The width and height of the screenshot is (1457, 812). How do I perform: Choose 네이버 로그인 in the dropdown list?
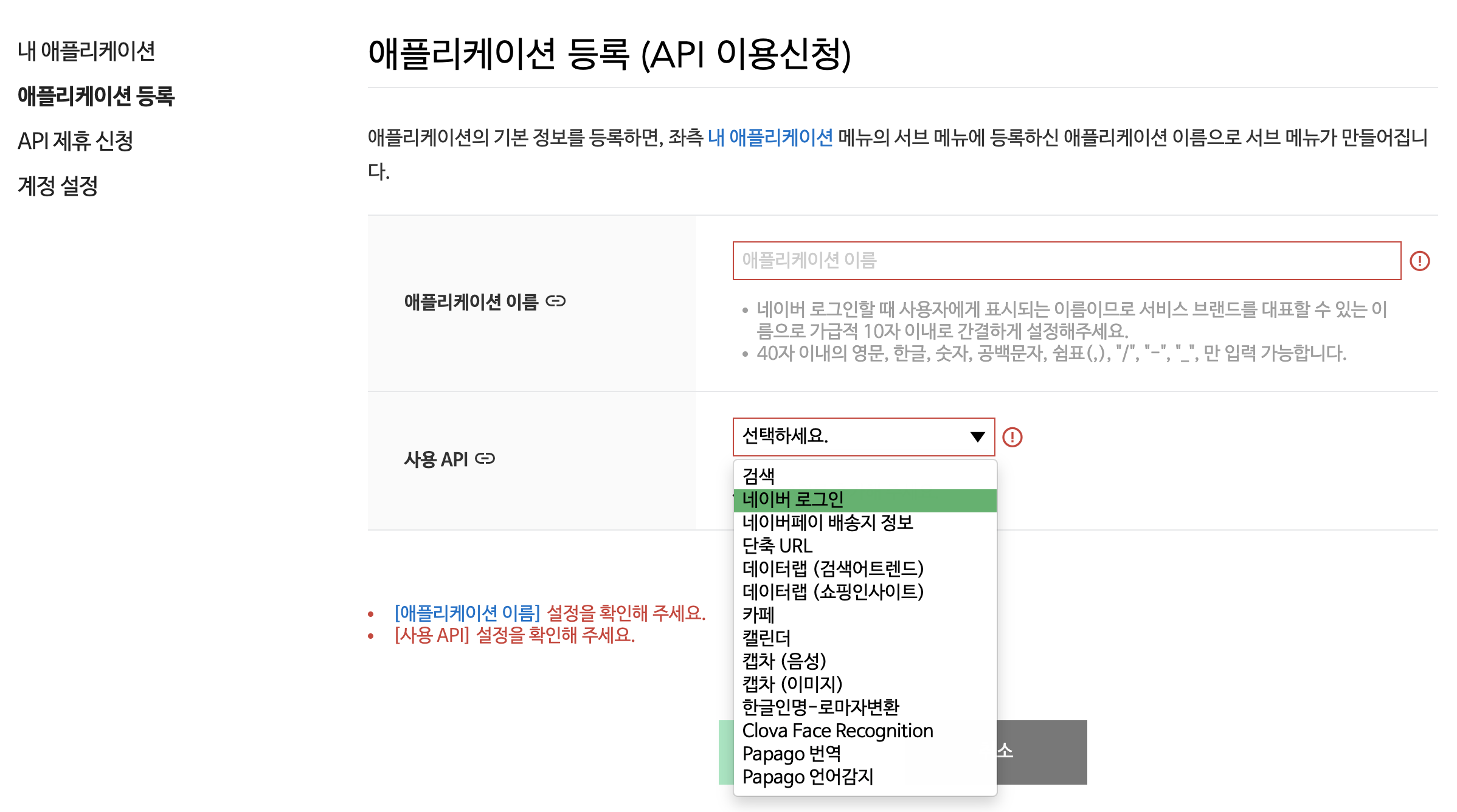[793, 500]
